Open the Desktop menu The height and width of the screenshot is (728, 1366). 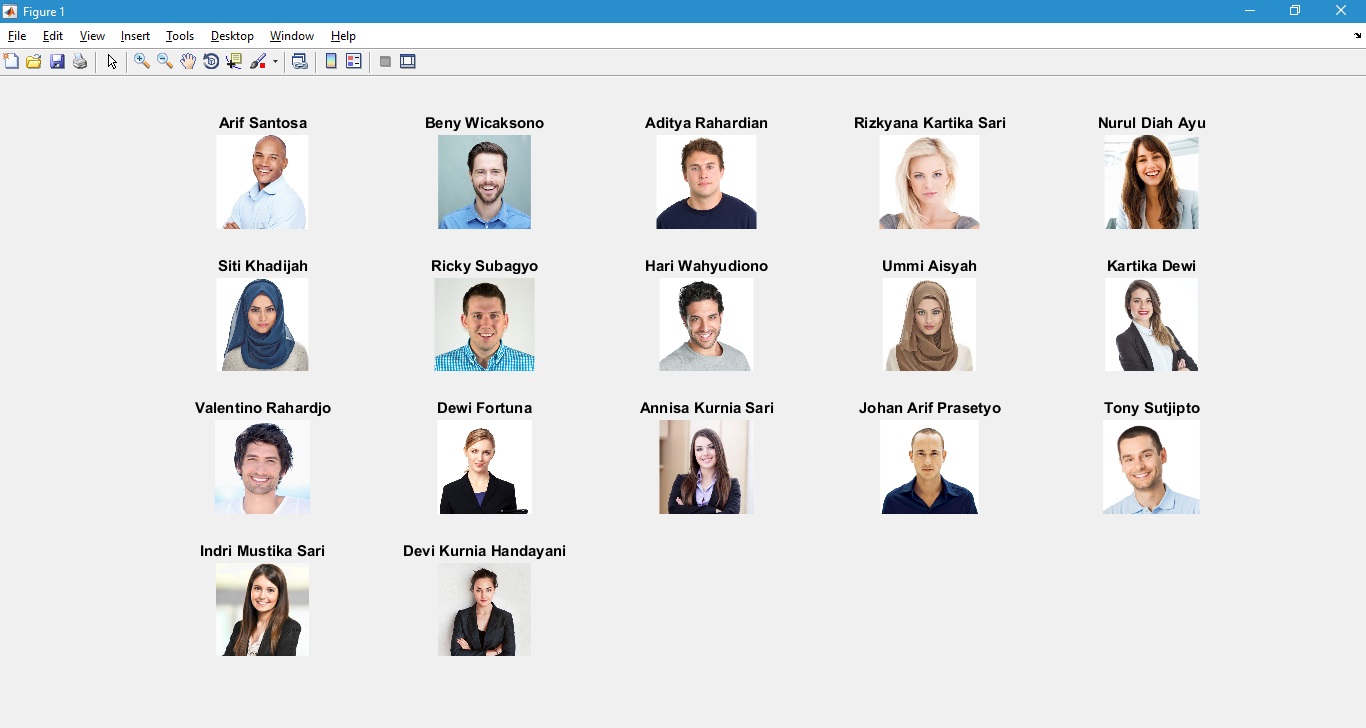[232, 36]
